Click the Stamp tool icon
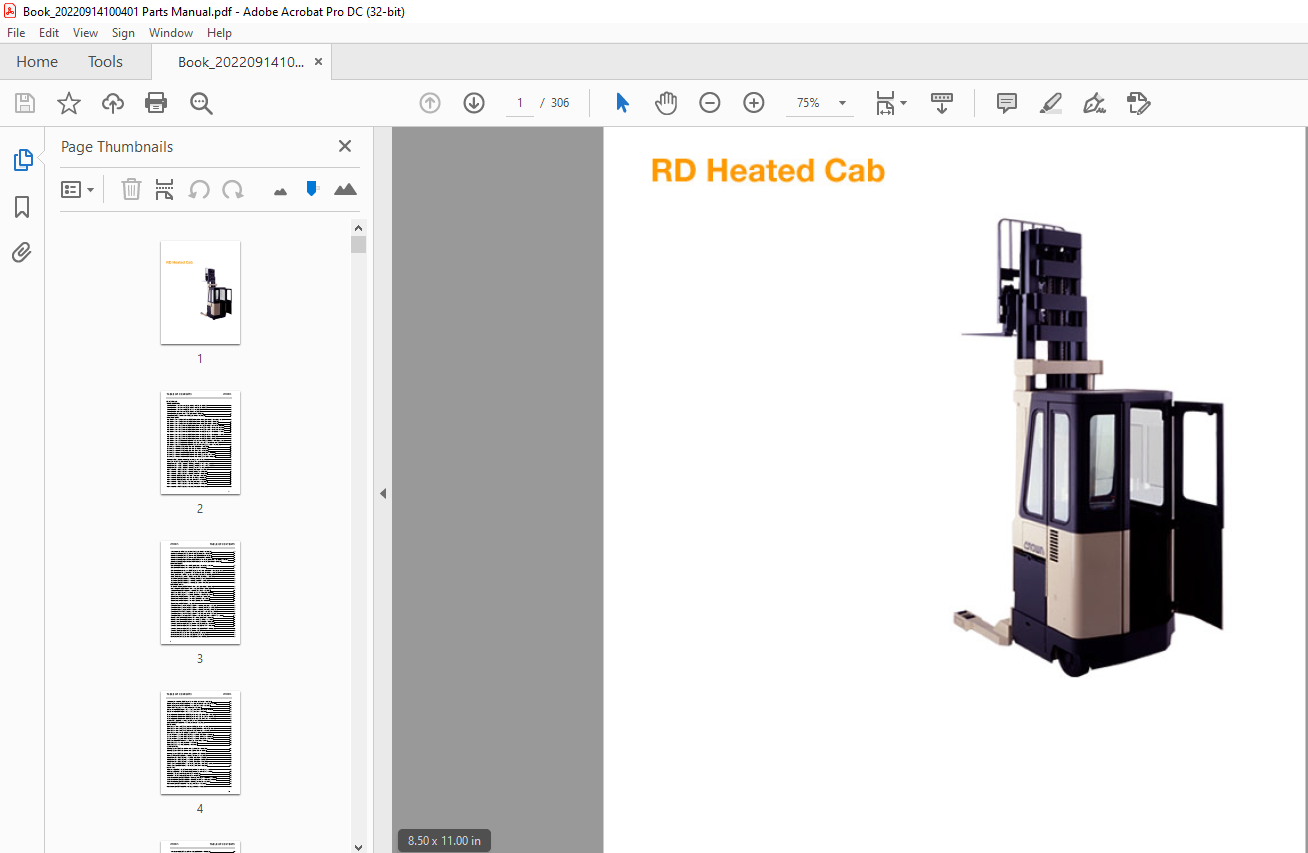This screenshot has height=853, width=1308. [1138, 103]
